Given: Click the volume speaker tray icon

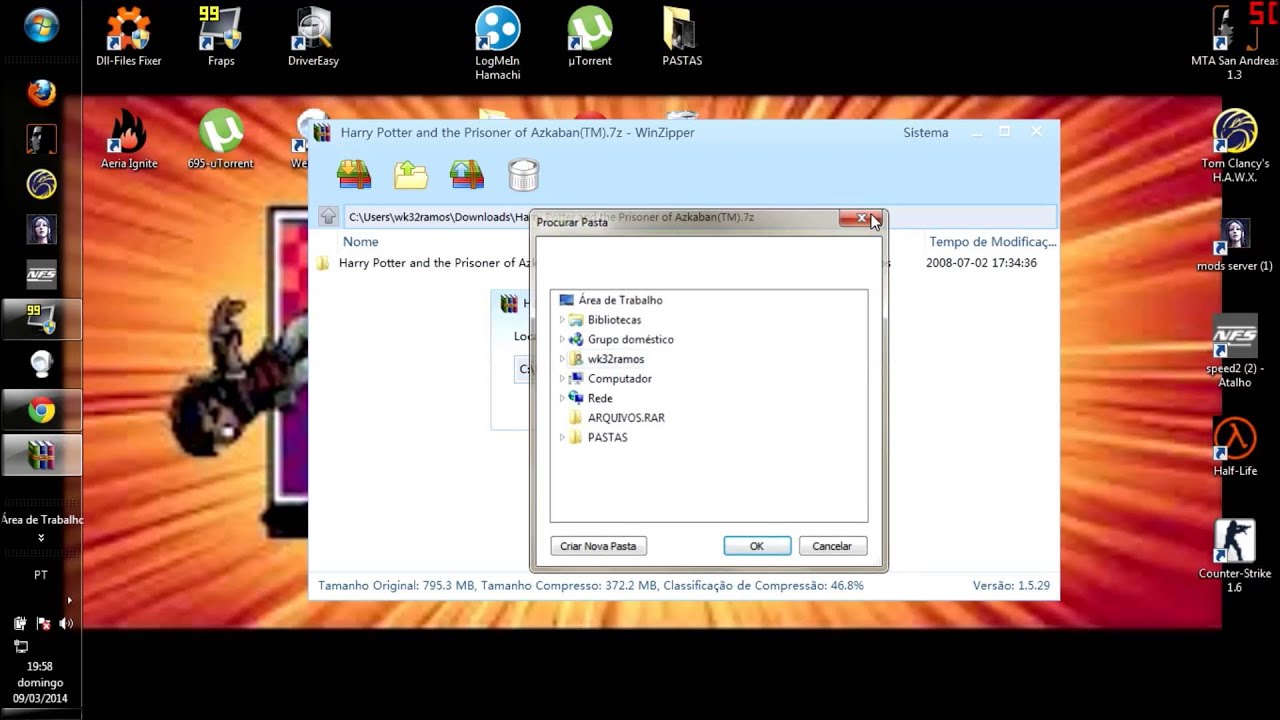Looking at the screenshot, I should click(x=66, y=623).
